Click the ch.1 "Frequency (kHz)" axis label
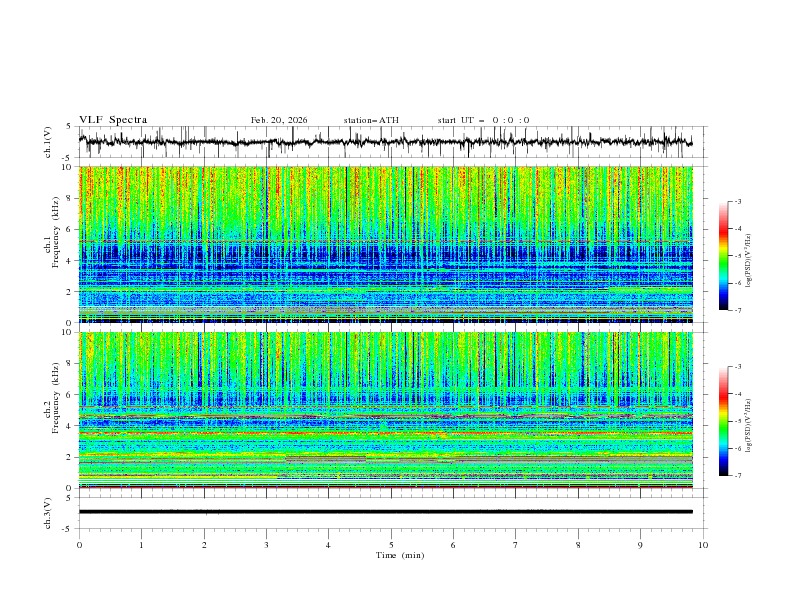The height and width of the screenshot is (612, 792). 56,232
